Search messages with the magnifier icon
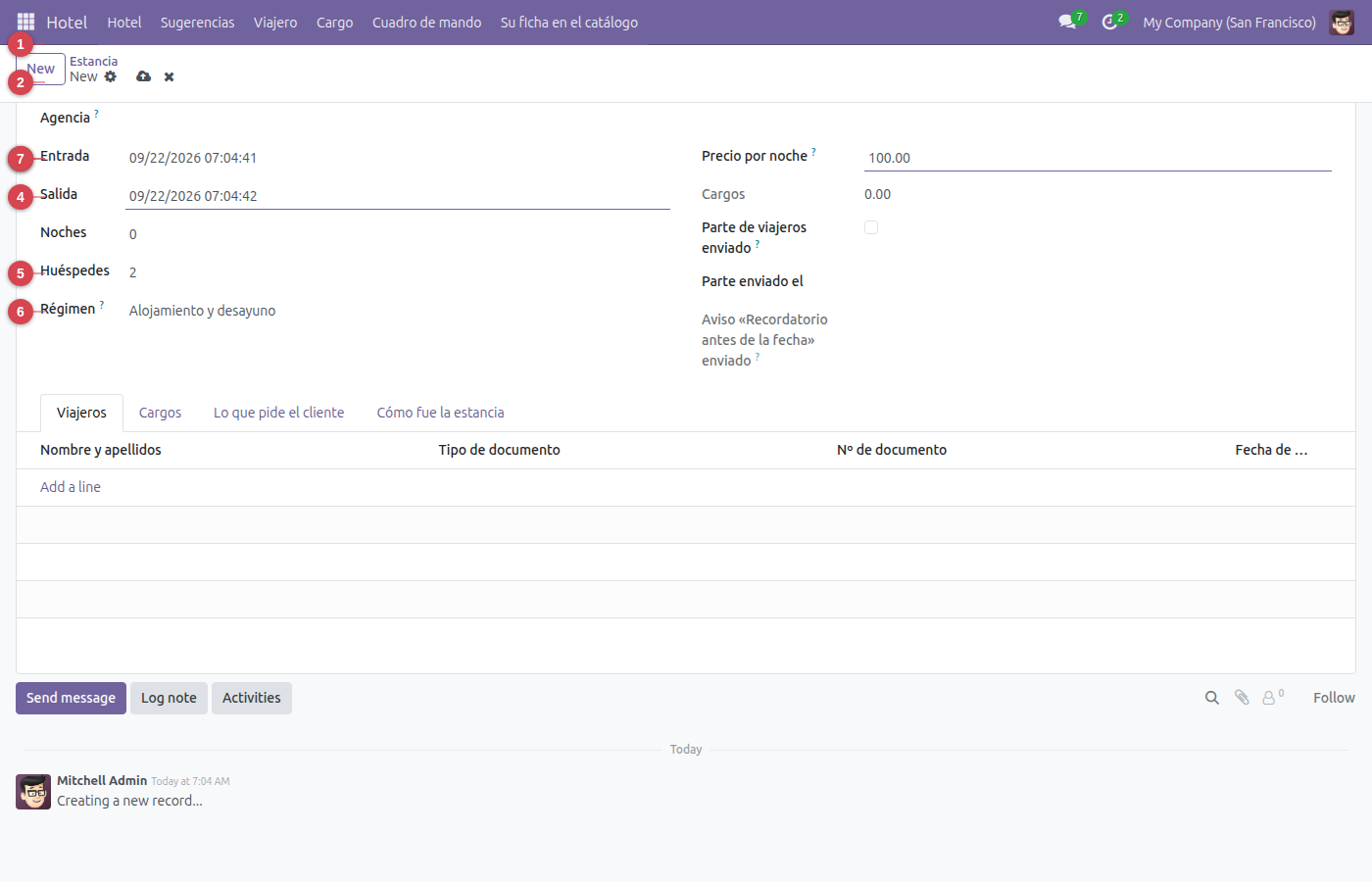This screenshot has width=1372, height=882. coord(1212,698)
